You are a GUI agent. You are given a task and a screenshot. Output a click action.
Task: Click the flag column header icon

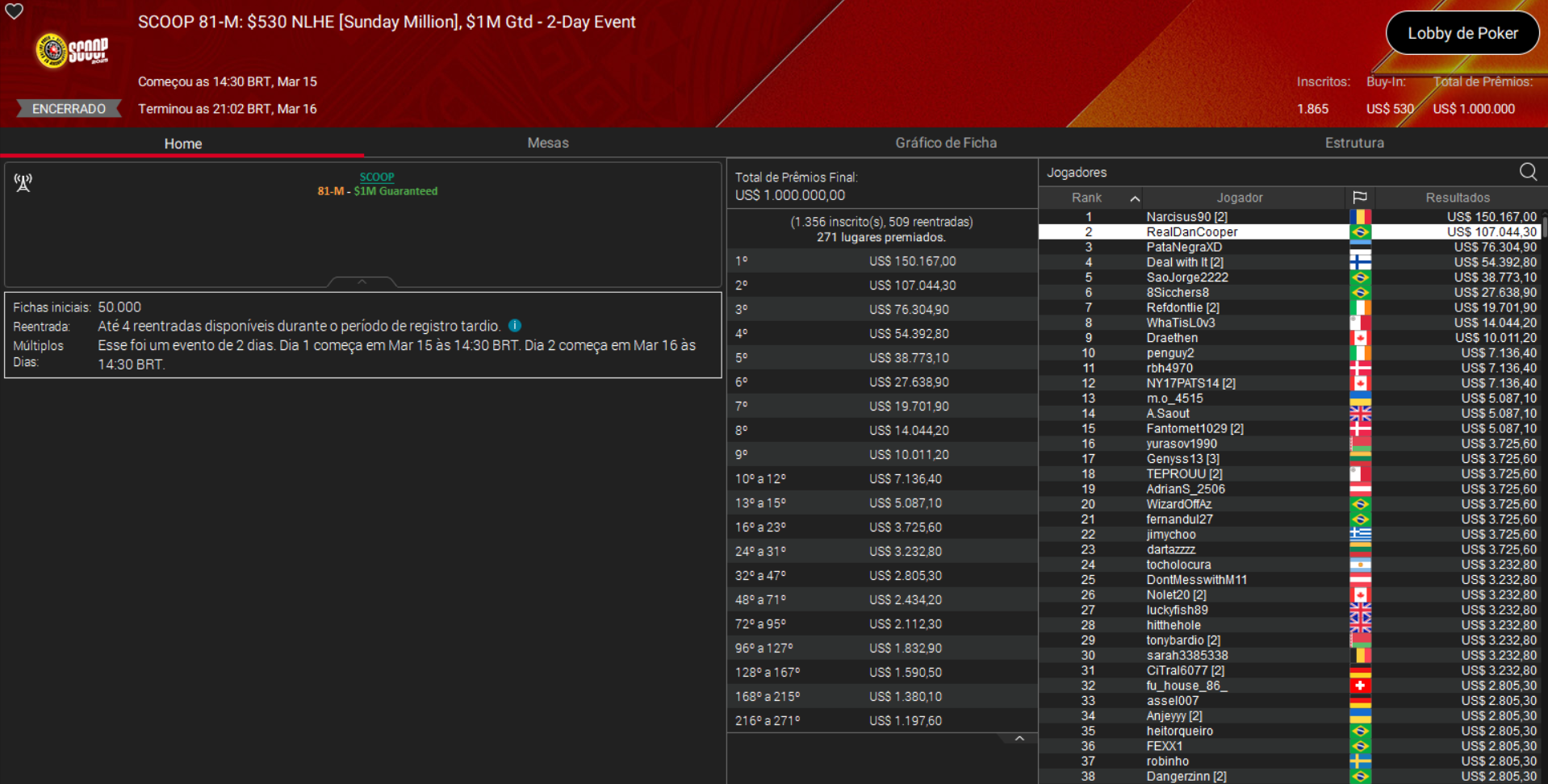click(x=1362, y=198)
